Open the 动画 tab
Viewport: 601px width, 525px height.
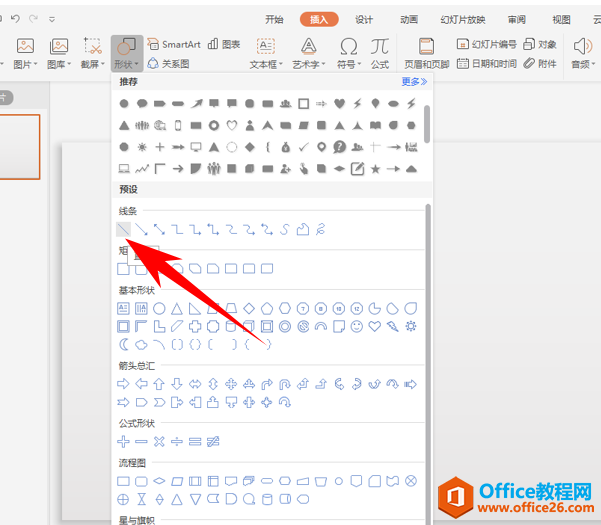coord(409,19)
